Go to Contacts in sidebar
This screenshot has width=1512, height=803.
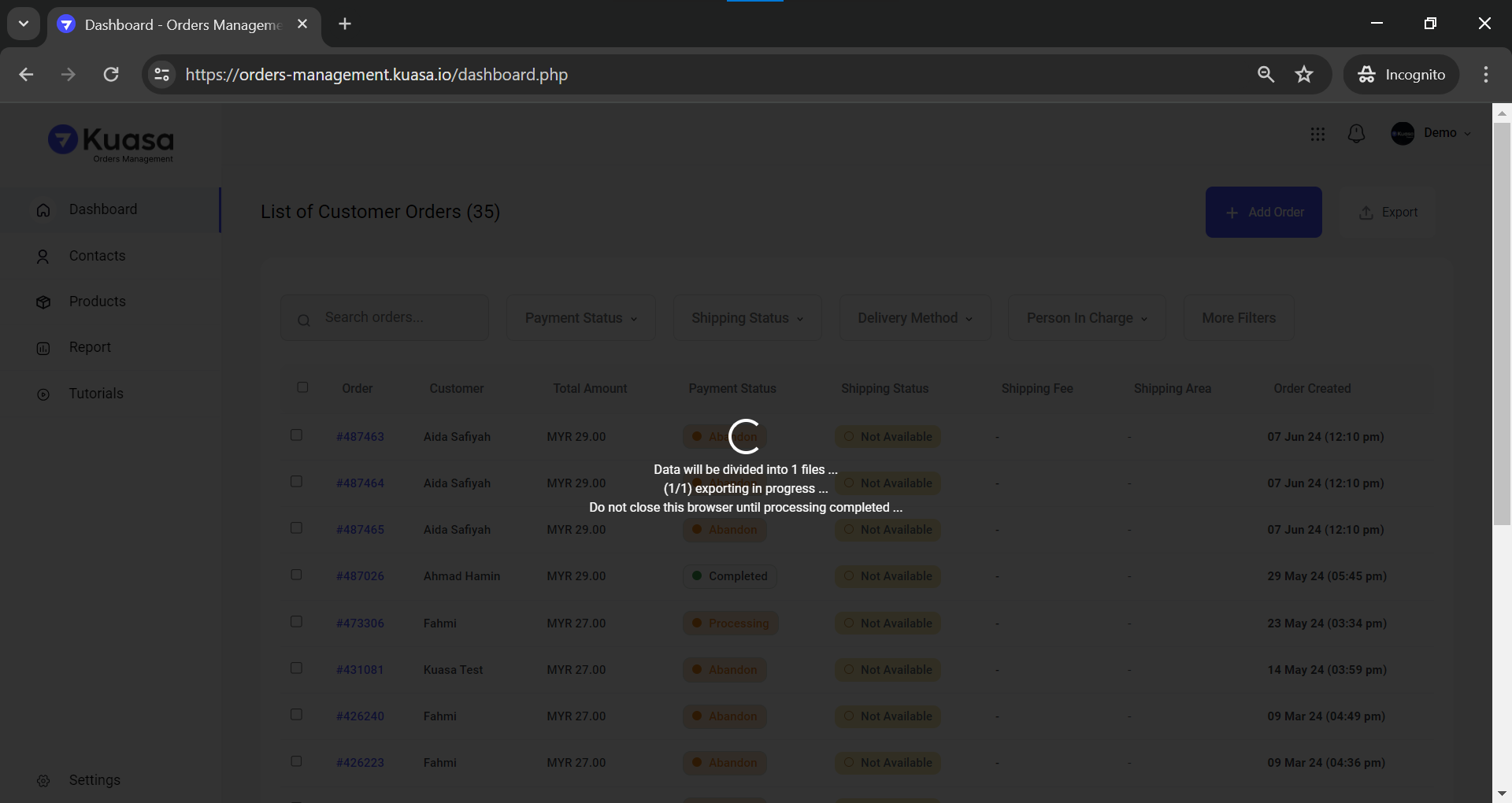click(97, 256)
